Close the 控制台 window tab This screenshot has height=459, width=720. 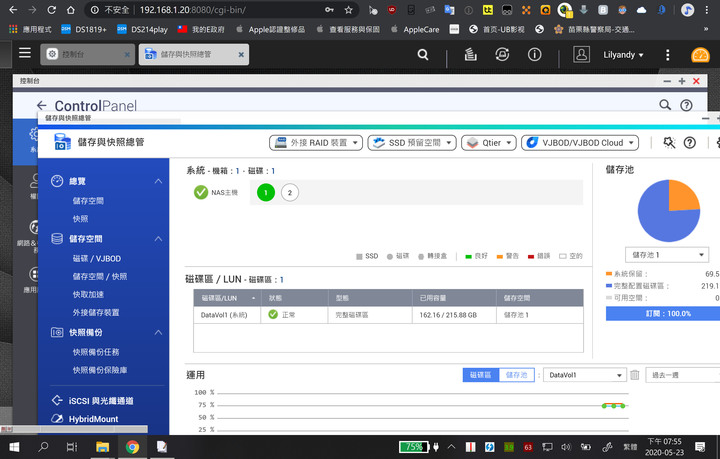(127, 55)
